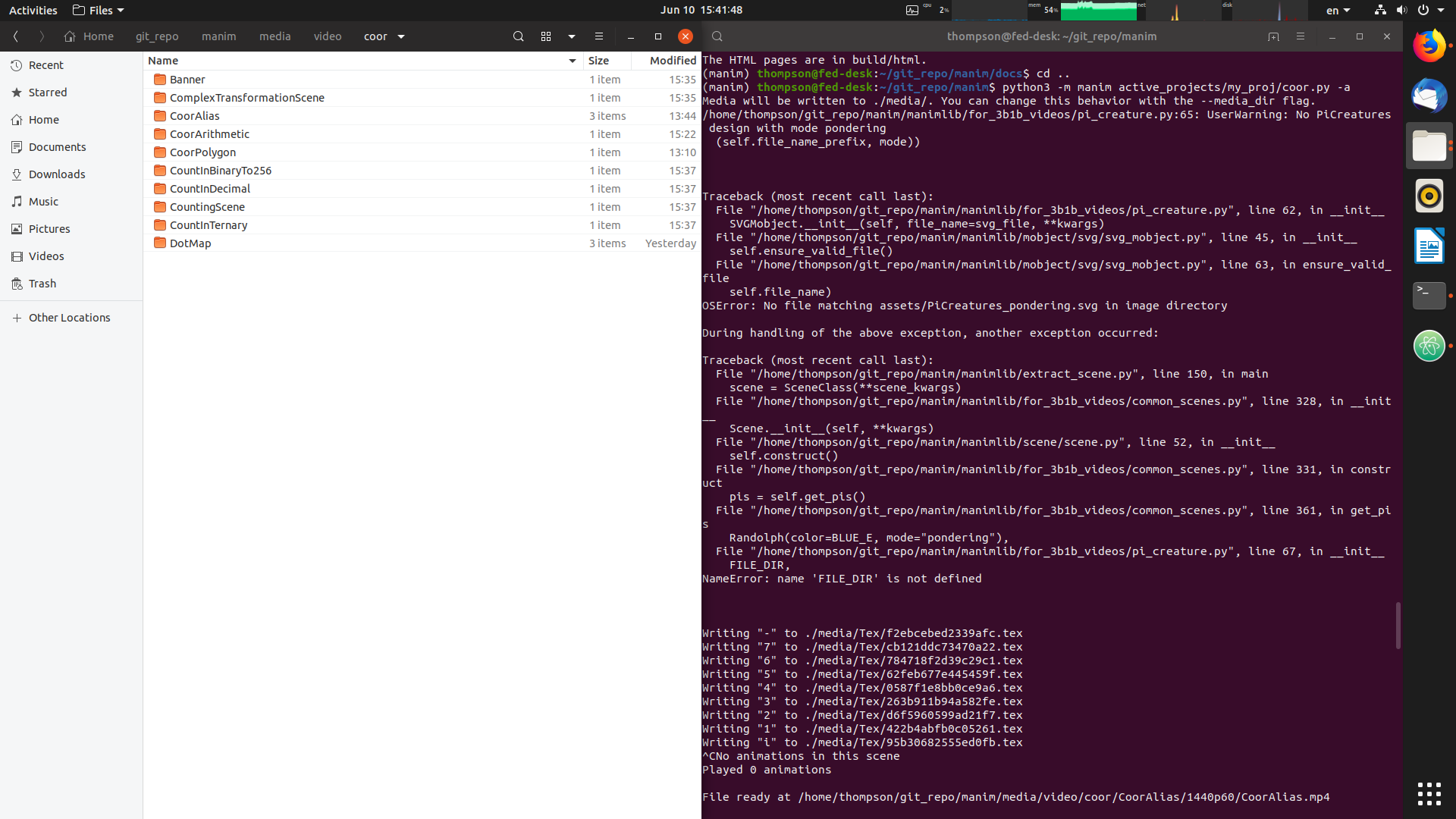Open the Atom editor from the dock
Screen dimensions: 1456x819
(1429, 346)
